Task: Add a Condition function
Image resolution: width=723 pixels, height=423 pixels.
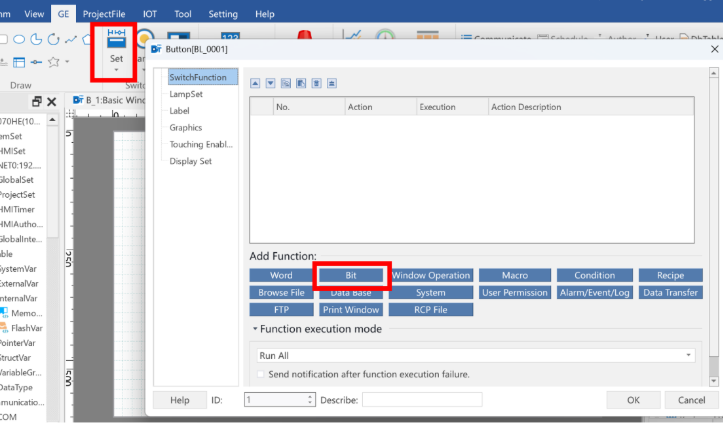Action: [x=595, y=275]
